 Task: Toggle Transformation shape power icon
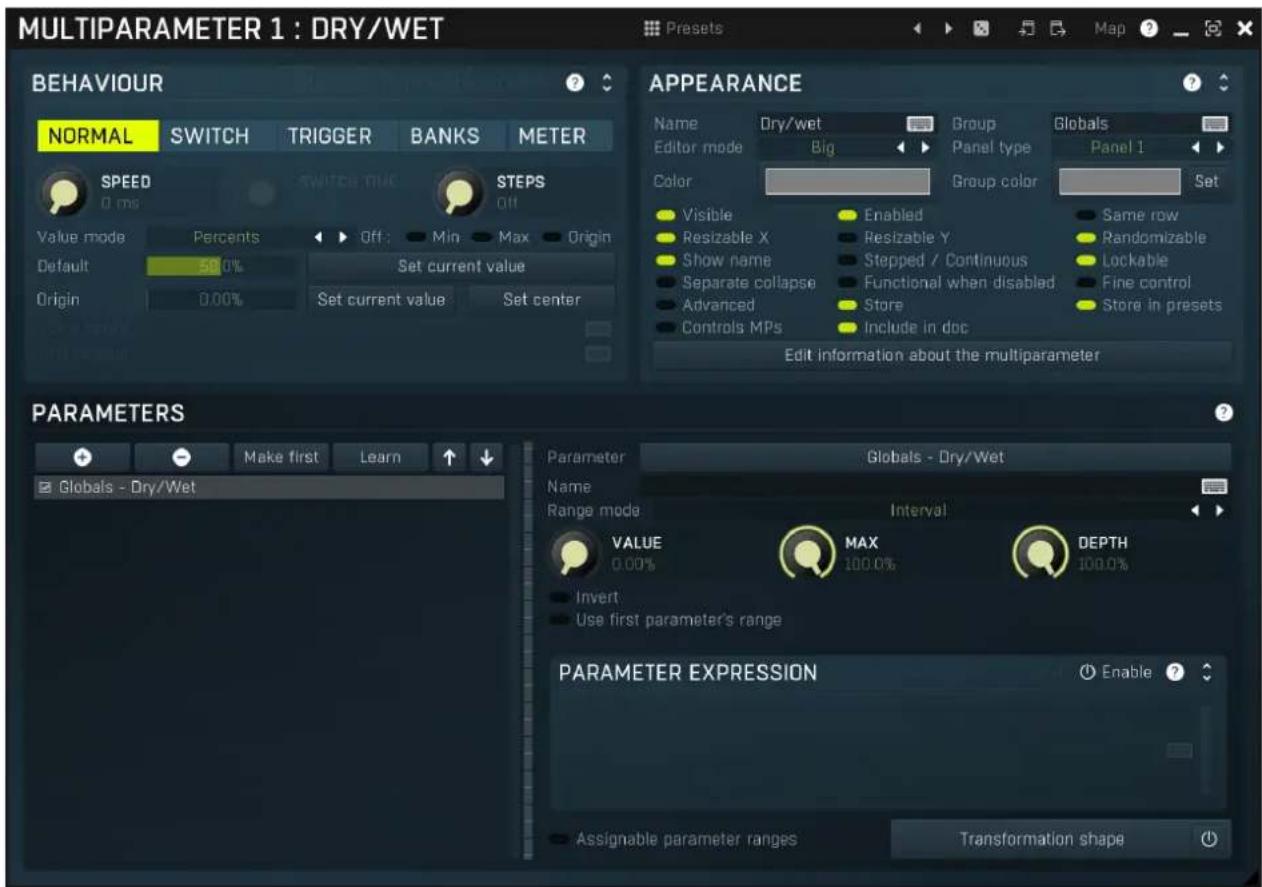pos(1209,840)
